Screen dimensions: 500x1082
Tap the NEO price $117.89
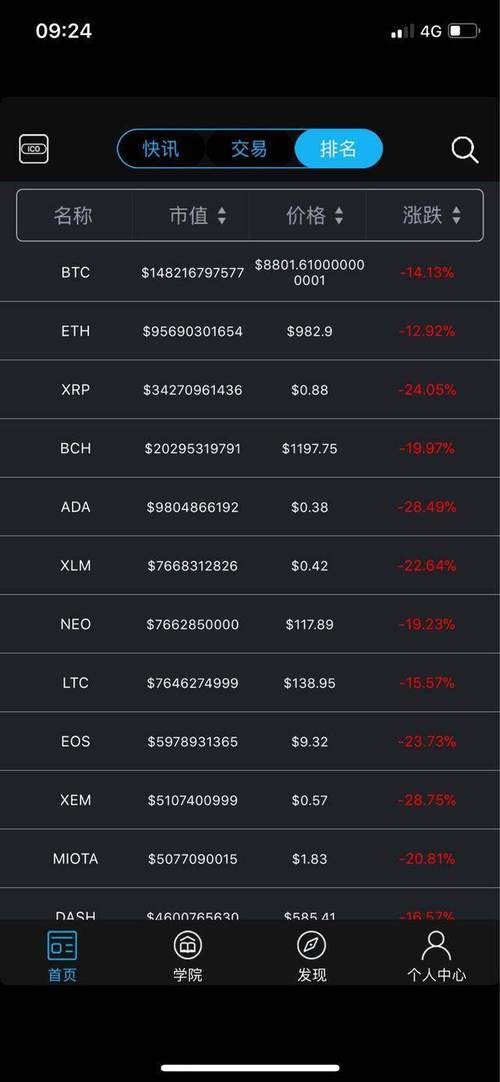[x=310, y=624]
